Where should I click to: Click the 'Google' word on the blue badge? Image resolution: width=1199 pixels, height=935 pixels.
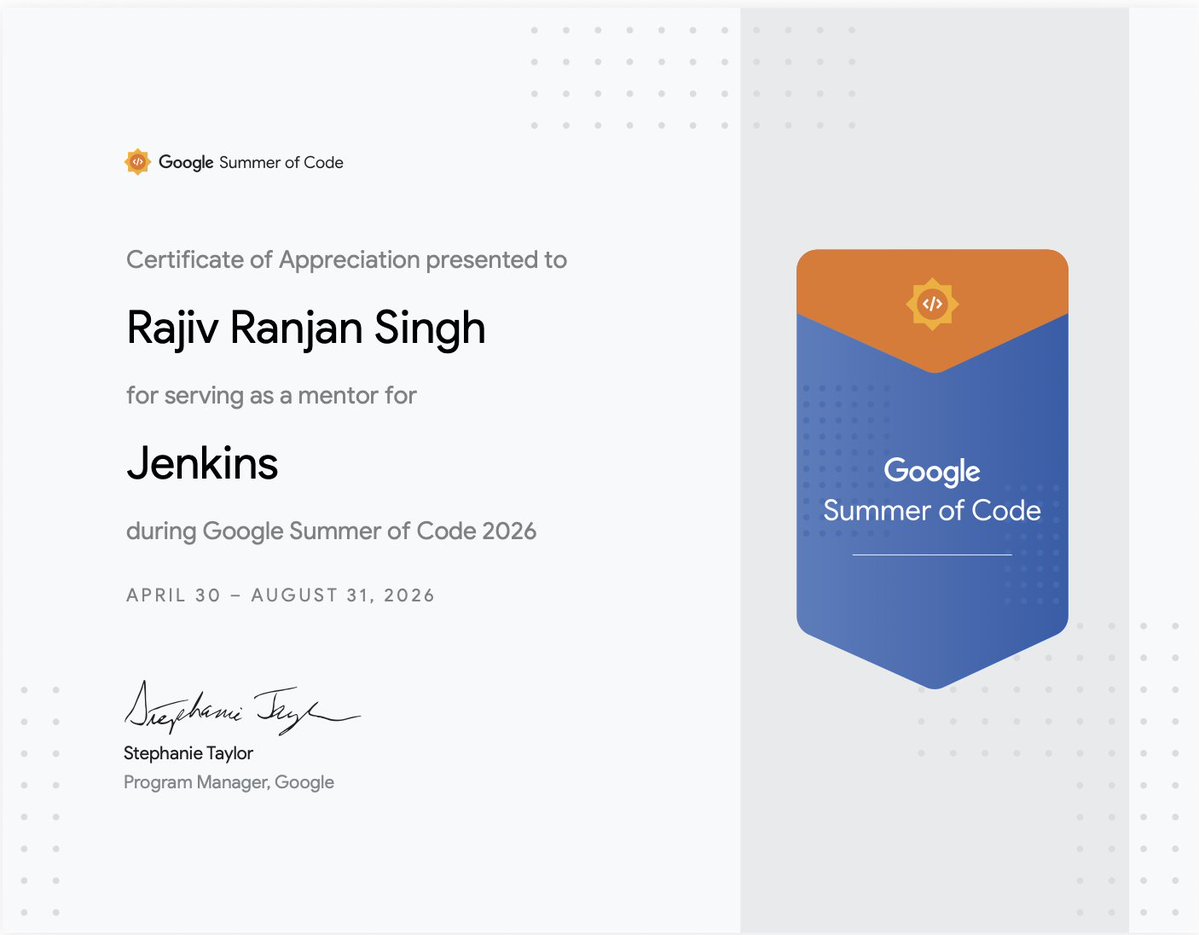(x=931, y=472)
